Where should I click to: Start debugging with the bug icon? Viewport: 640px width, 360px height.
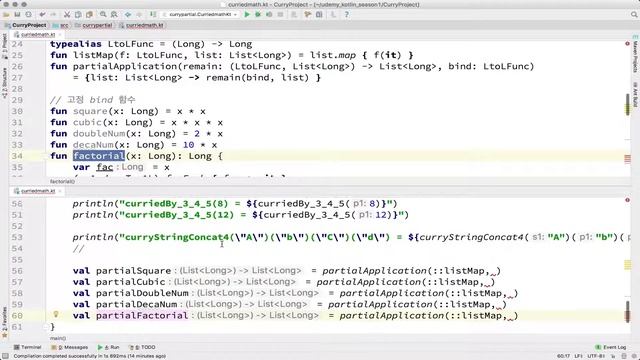[258, 15]
